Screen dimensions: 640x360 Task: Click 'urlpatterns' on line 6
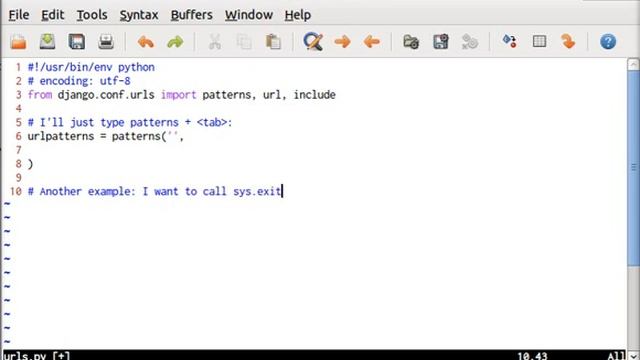61,136
